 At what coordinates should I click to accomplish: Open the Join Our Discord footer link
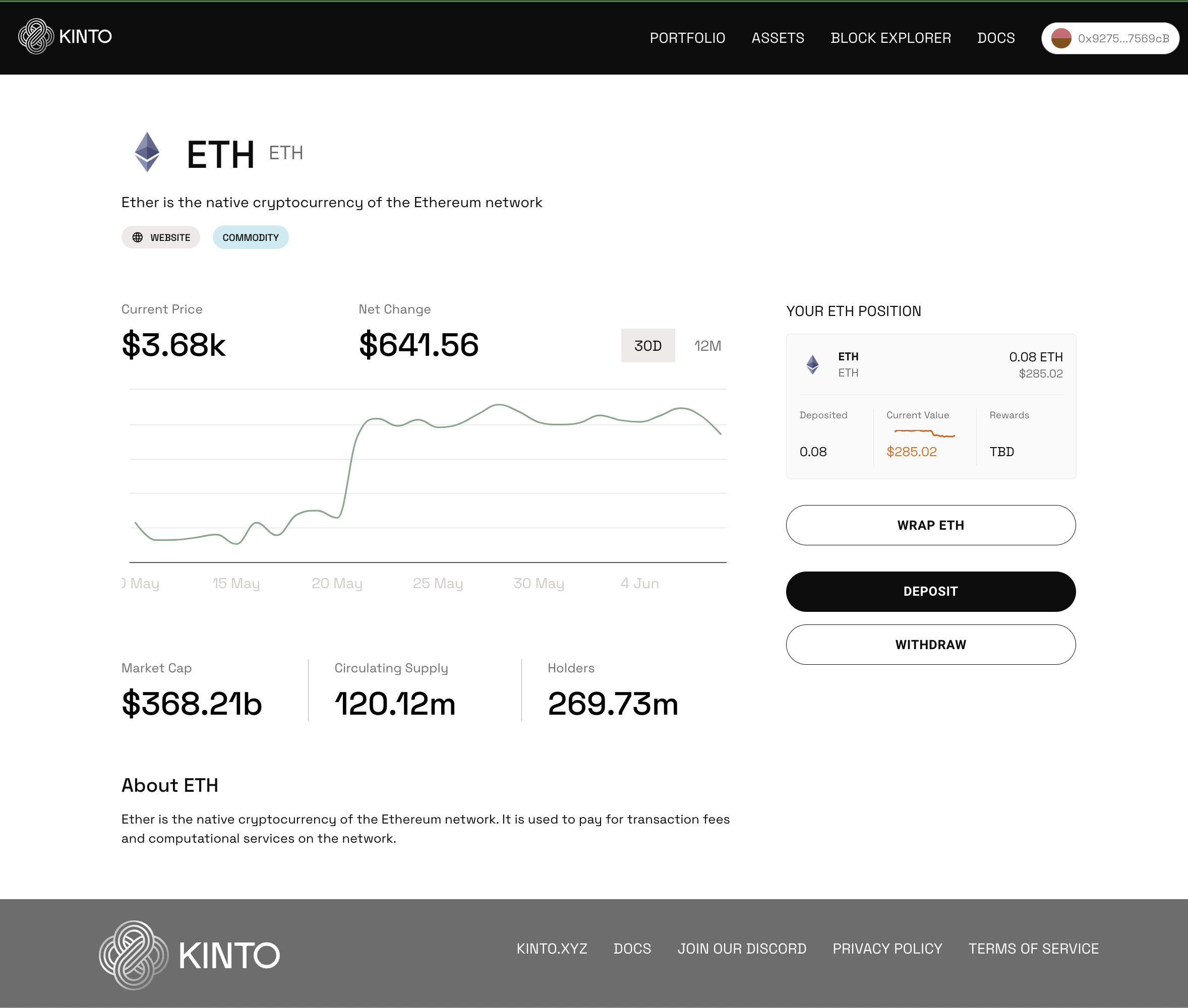coord(742,949)
